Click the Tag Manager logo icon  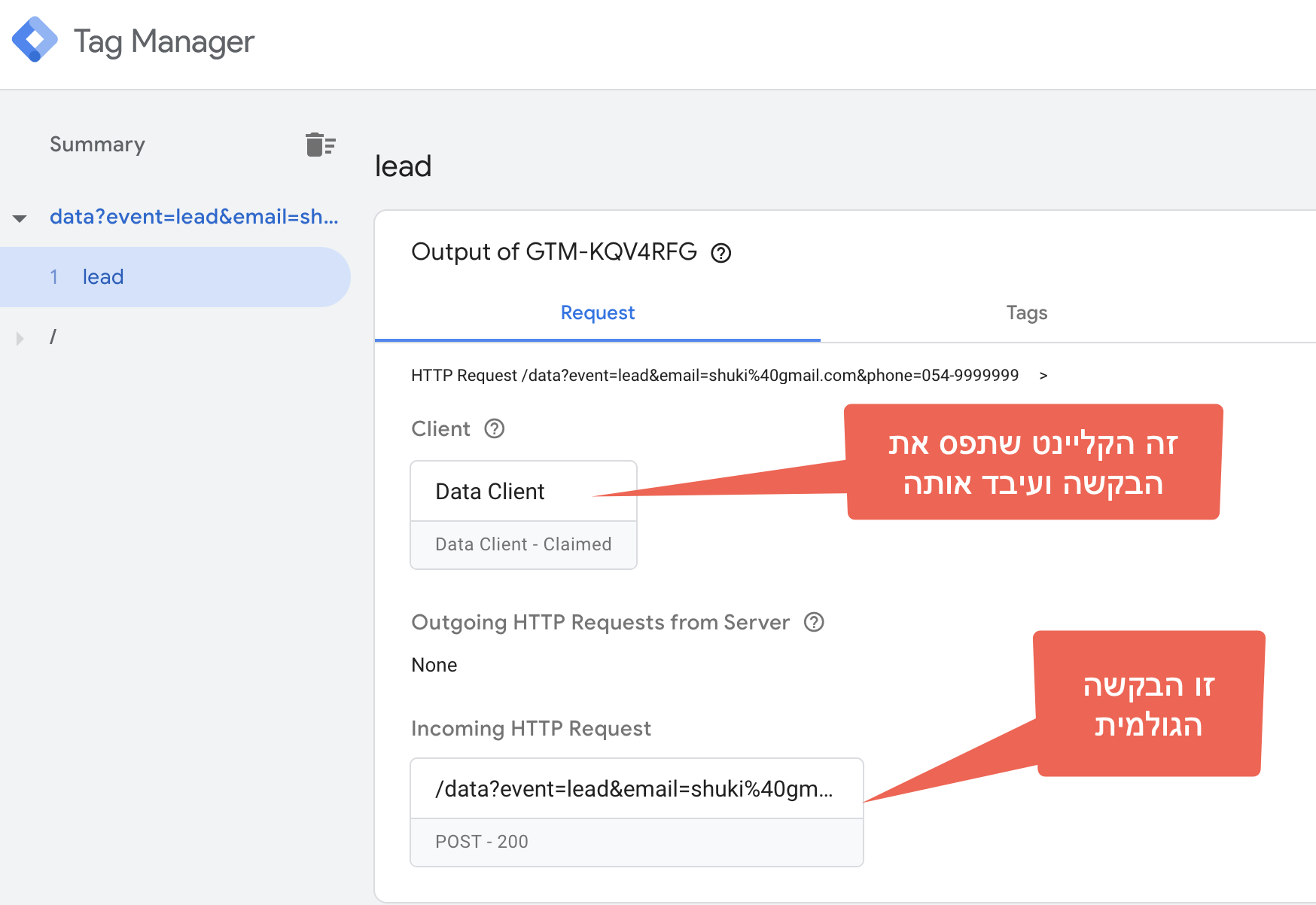(35, 40)
